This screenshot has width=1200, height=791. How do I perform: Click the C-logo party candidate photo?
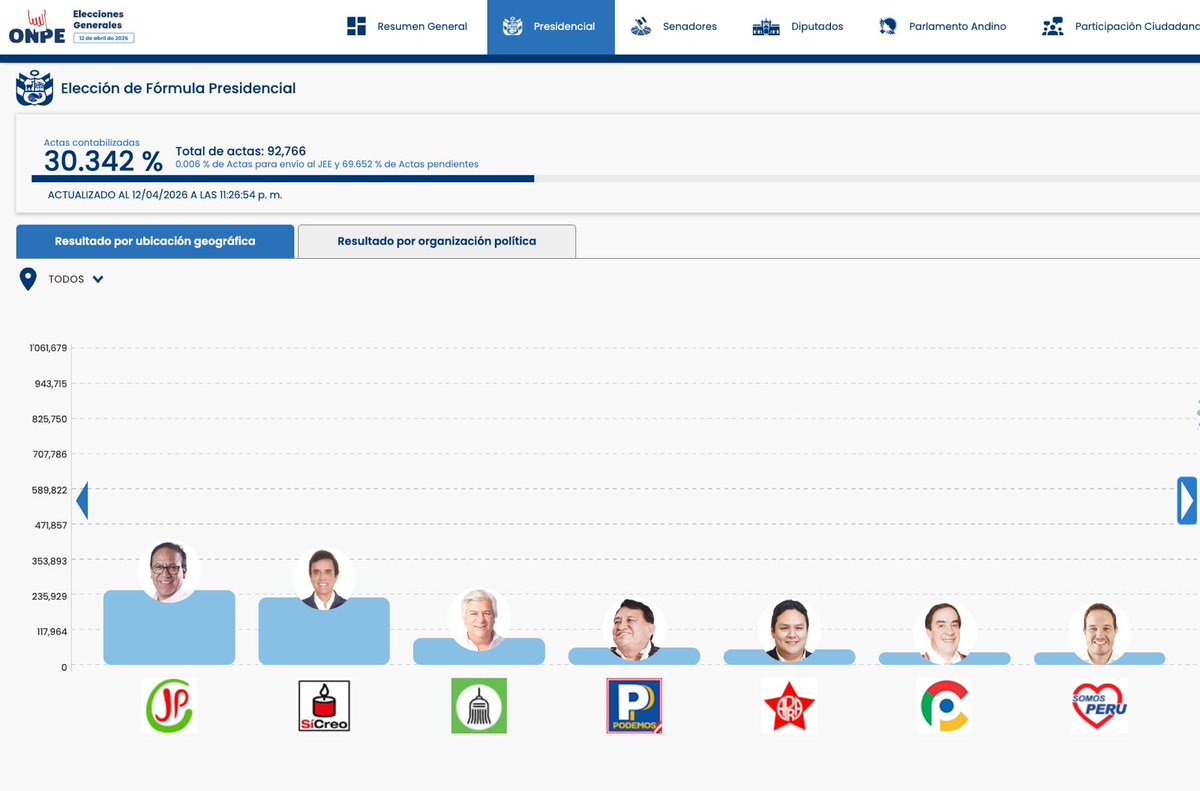point(944,633)
